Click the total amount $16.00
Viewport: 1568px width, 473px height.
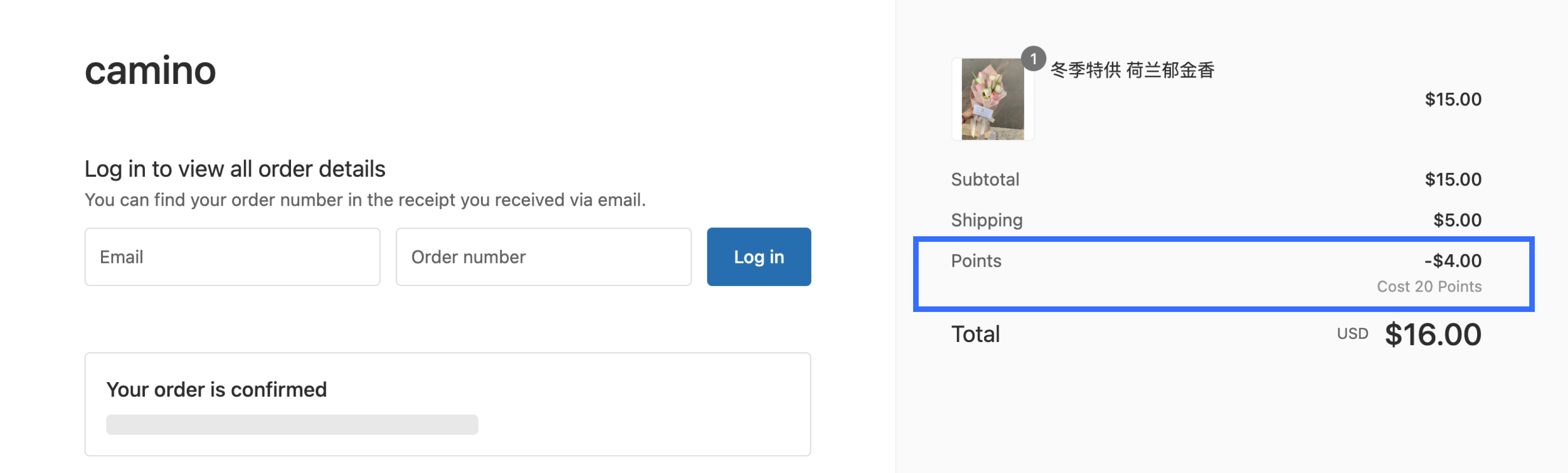[x=1433, y=334]
